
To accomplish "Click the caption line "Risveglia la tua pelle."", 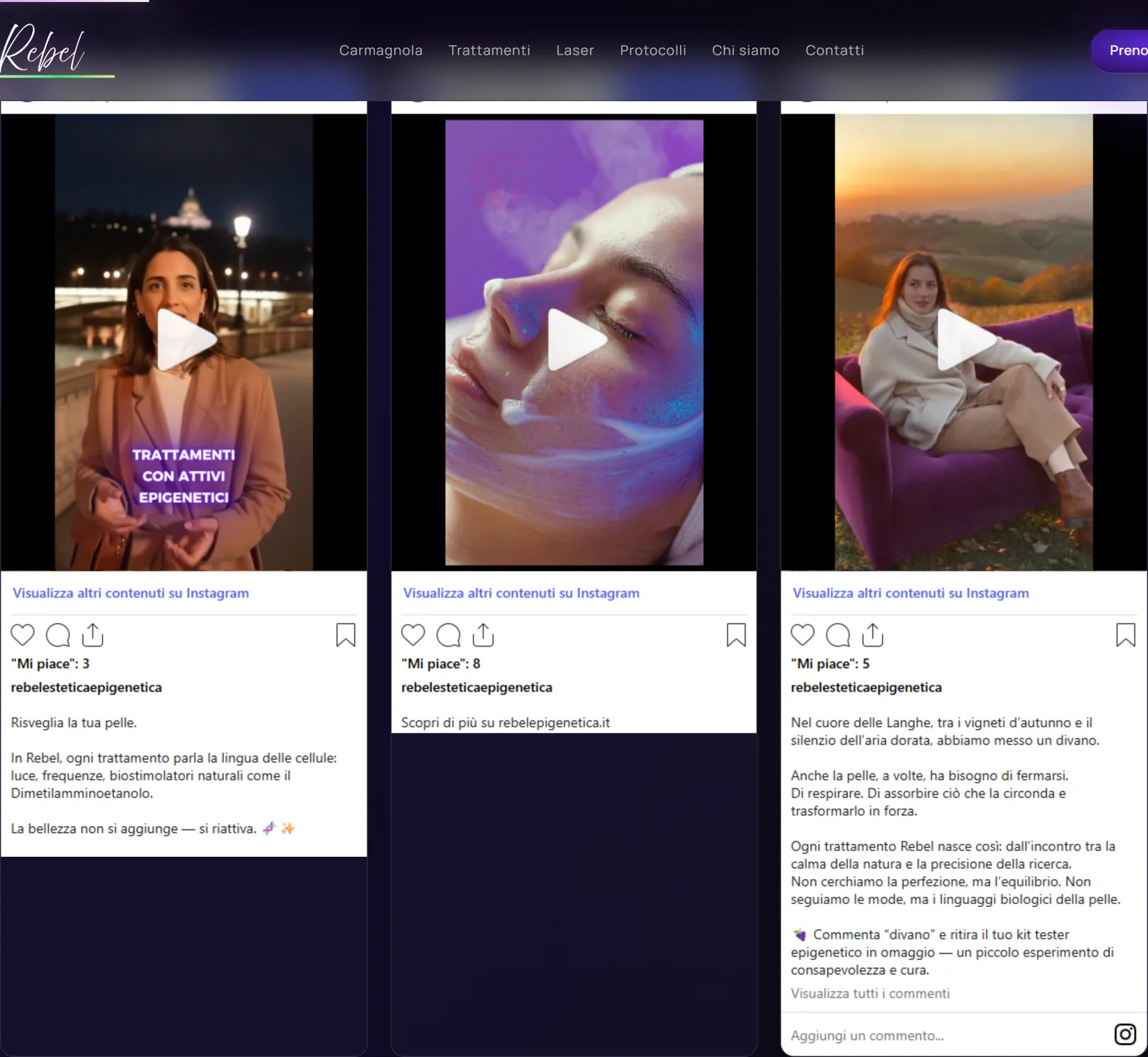I will [74, 723].
